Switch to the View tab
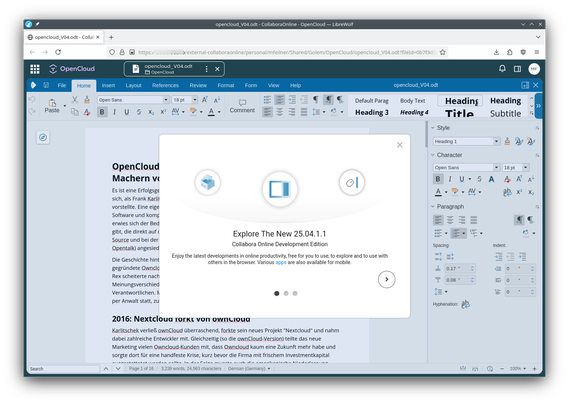 click(274, 85)
